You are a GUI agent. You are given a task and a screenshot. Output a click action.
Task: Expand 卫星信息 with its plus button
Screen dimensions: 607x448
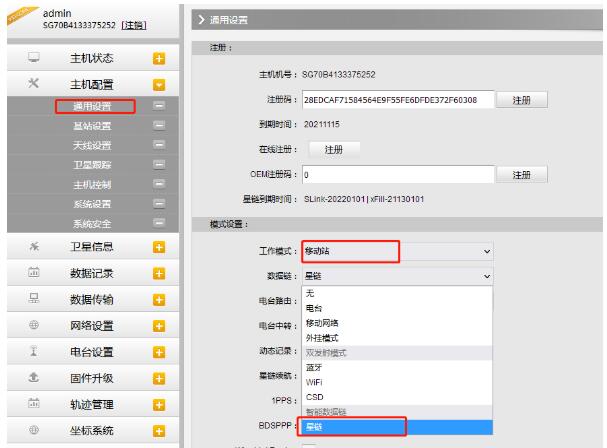click(159, 247)
